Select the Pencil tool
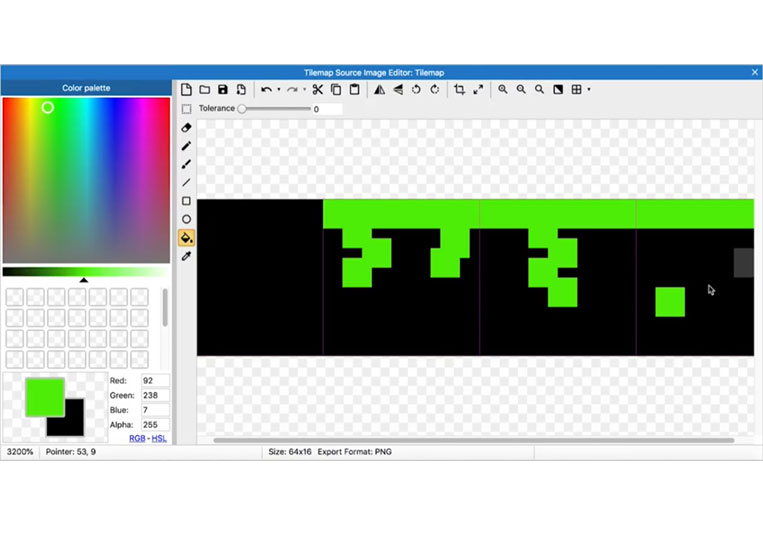The height and width of the screenshot is (541, 763). pyautogui.click(x=186, y=146)
